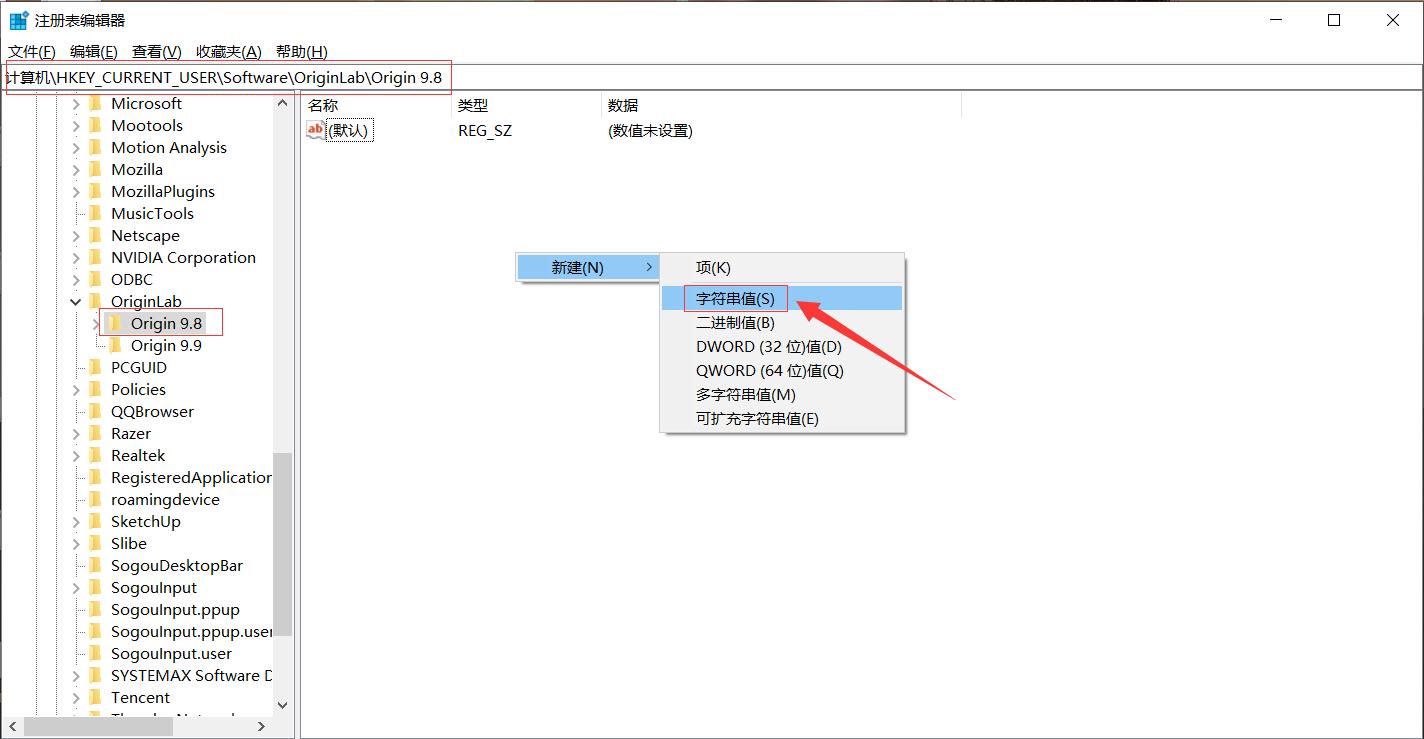Screen dimensions: 1424x739
Task: Open the 查看(V) menu
Action: tap(157, 52)
